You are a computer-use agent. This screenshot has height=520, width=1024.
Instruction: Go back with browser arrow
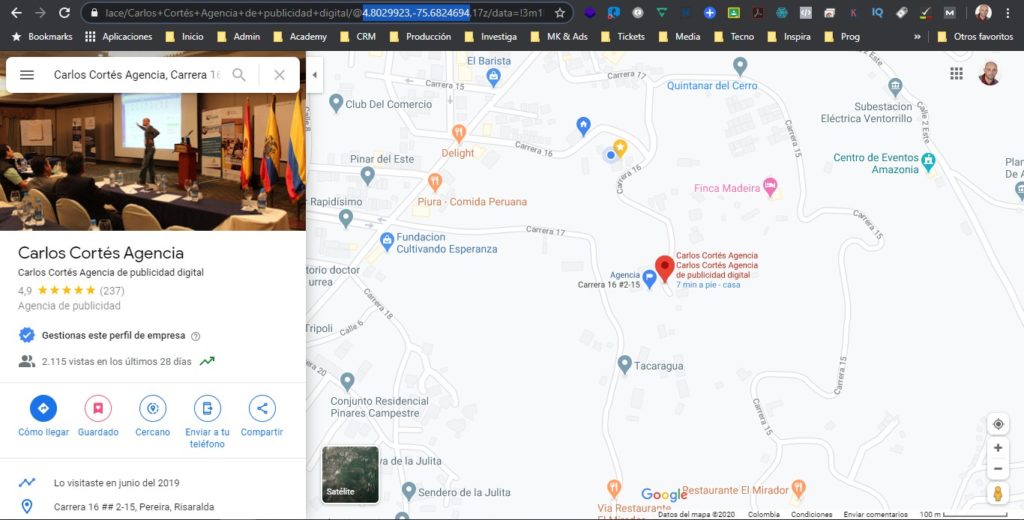tap(16, 13)
